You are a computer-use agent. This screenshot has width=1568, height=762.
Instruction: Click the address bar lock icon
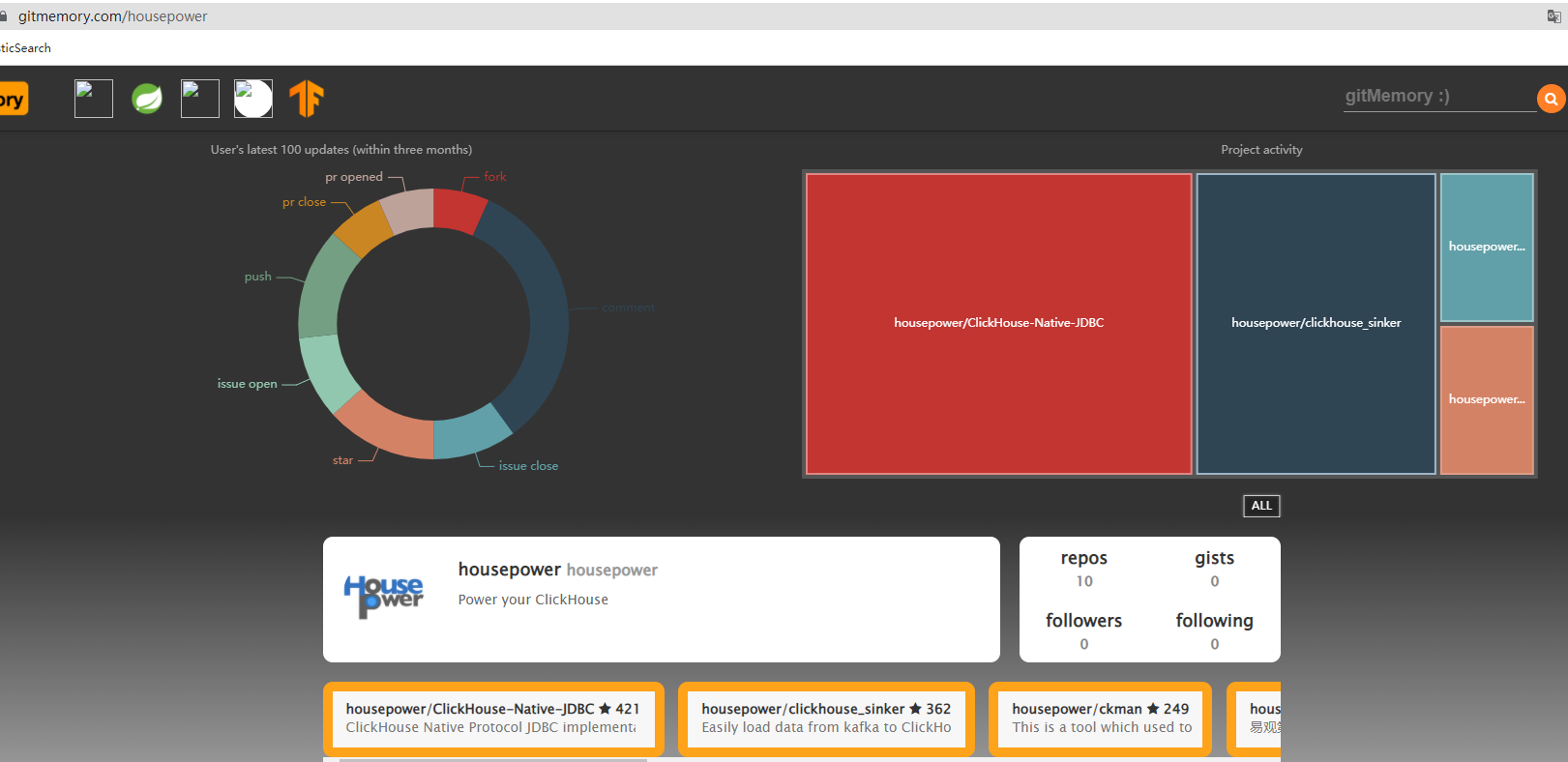4,16
